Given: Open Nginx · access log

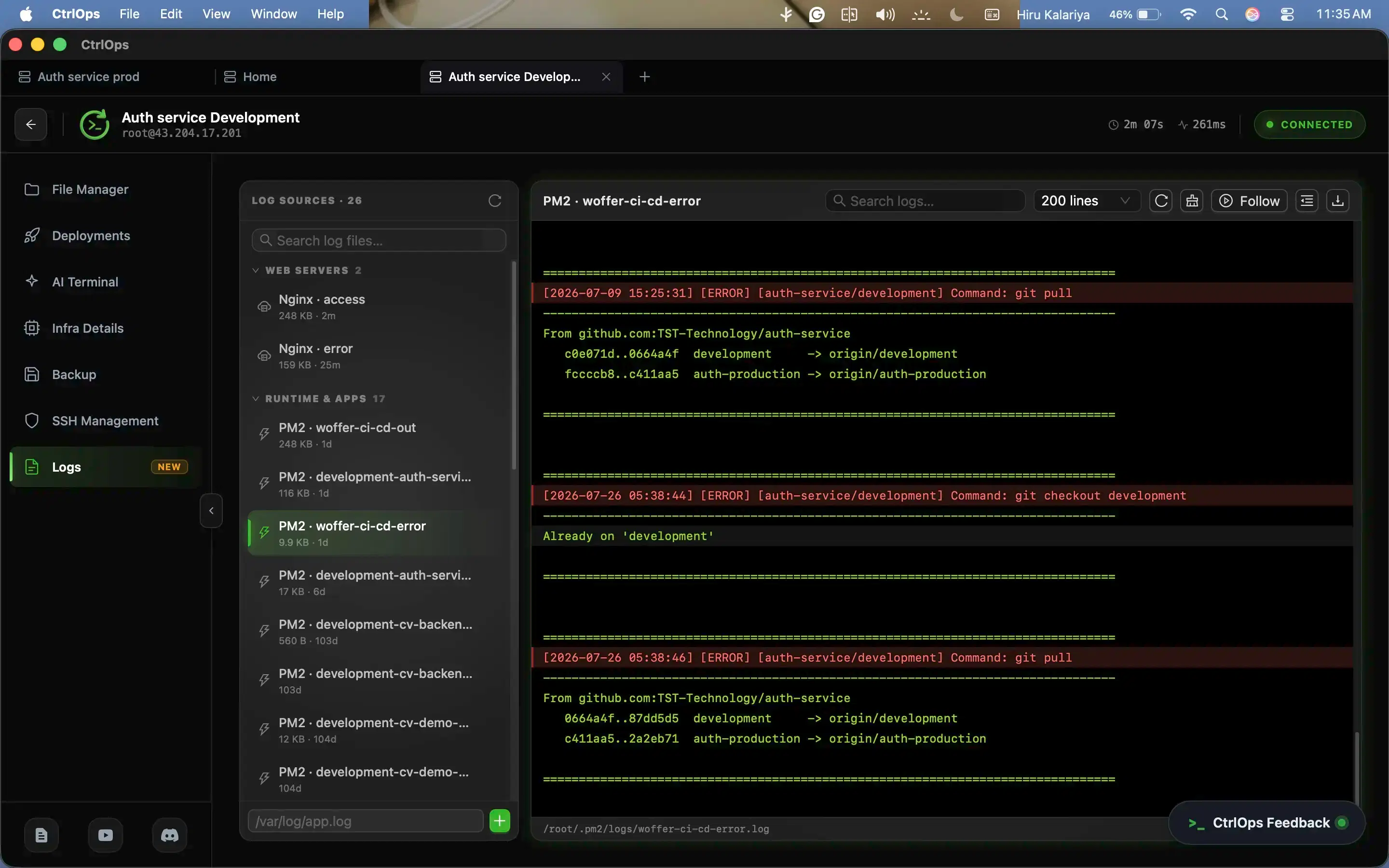Looking at the screenshot, I should (378, 307).
